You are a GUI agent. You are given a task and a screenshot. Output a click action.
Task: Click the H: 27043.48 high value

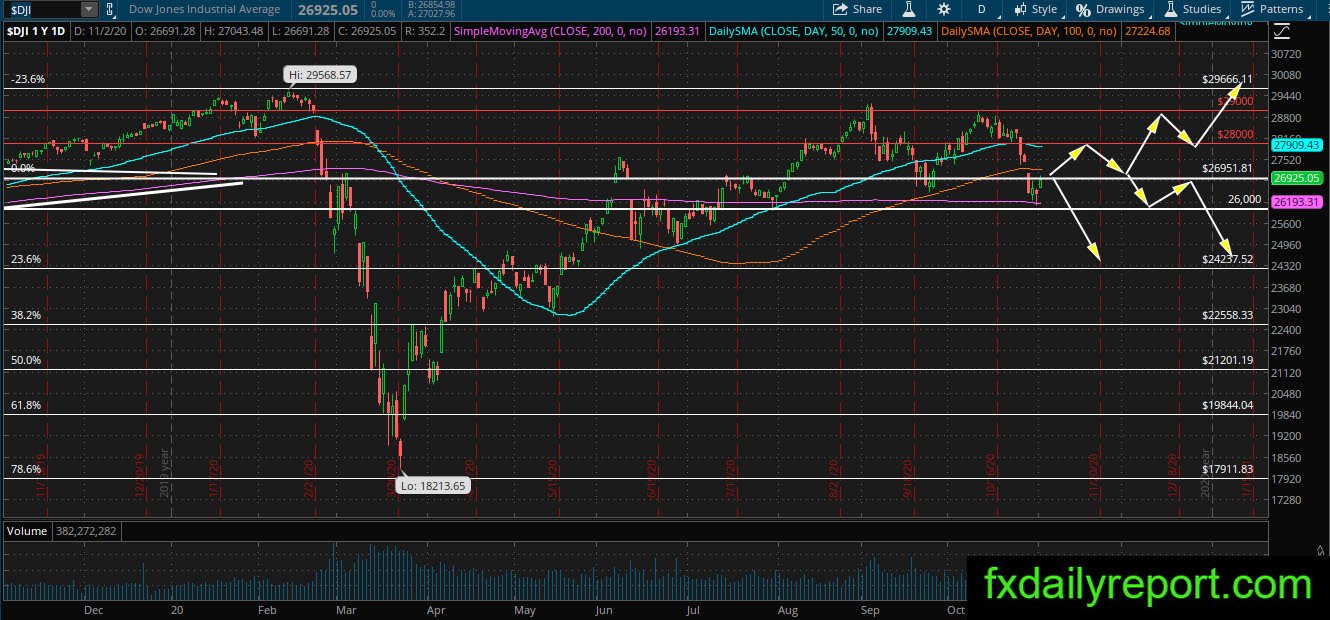click(x=236, y=32)
